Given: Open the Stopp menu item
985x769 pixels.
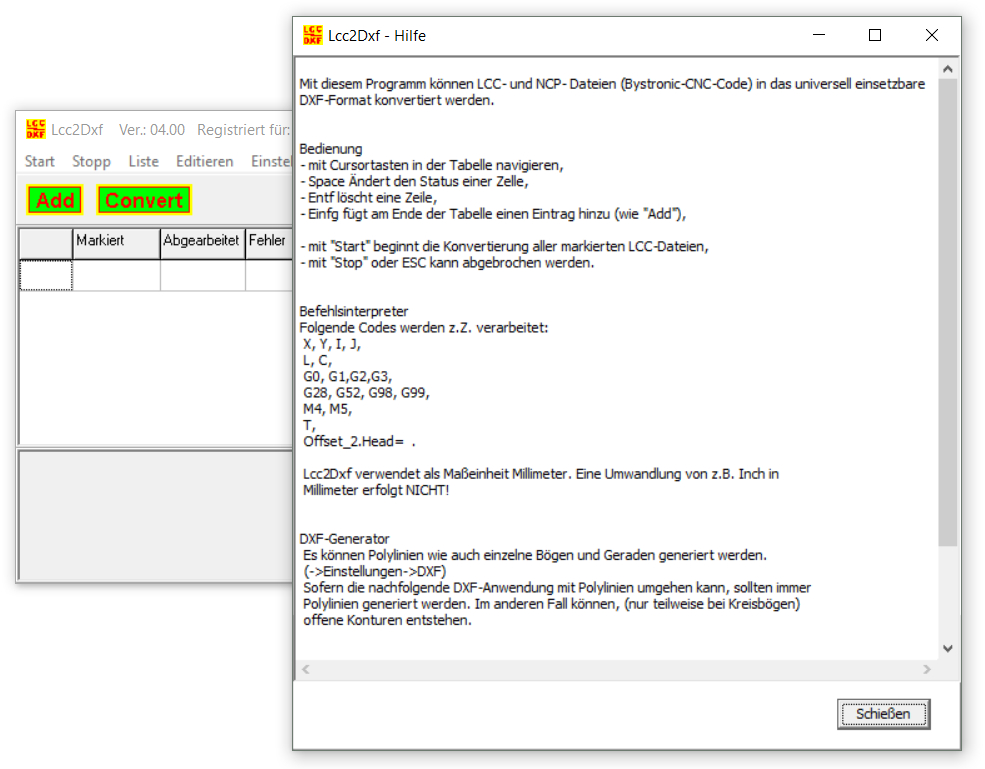Looking at the screenshot, I should click(91, 161).
